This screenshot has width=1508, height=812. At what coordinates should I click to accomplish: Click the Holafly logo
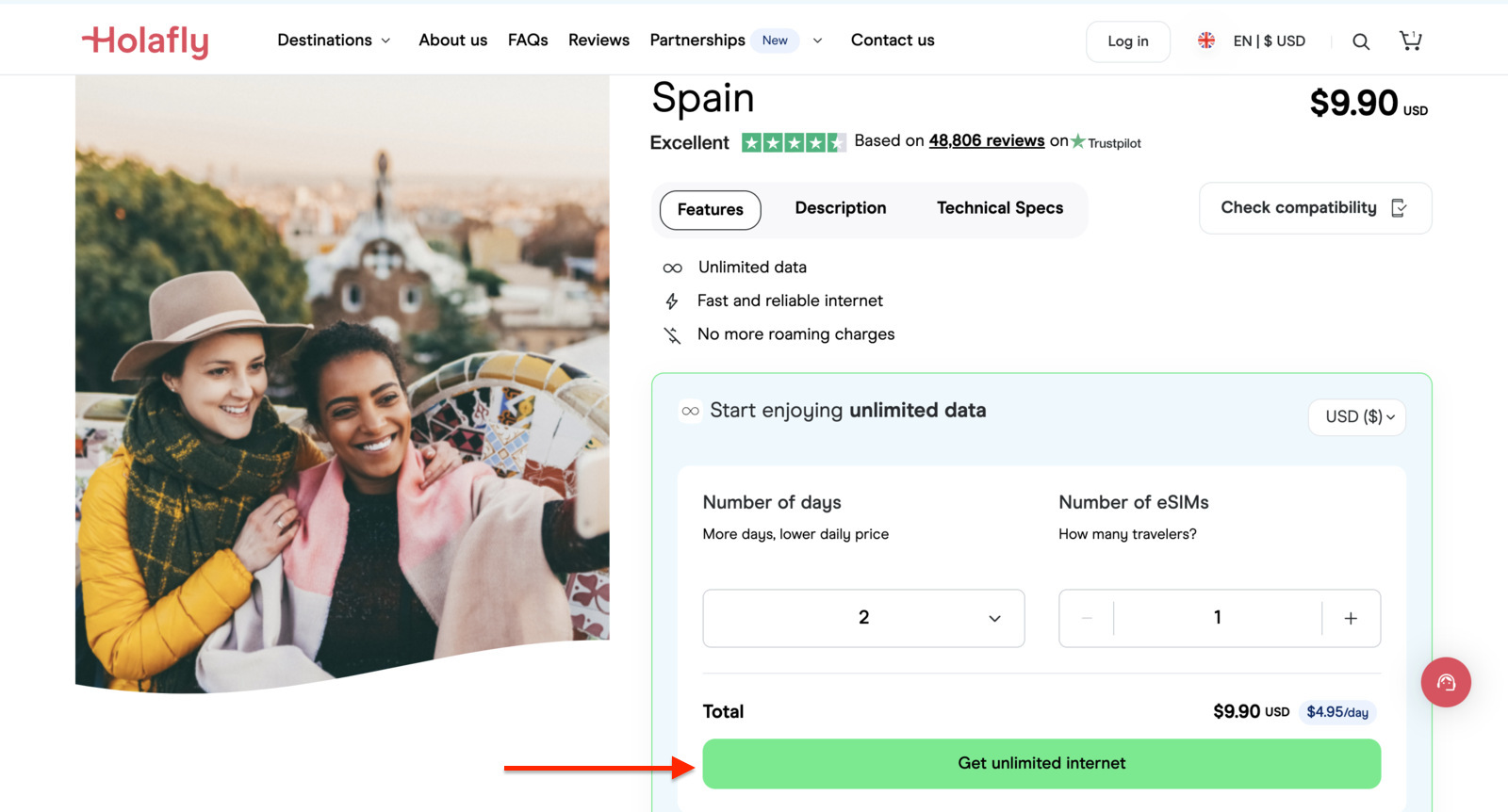coord(145,41)
